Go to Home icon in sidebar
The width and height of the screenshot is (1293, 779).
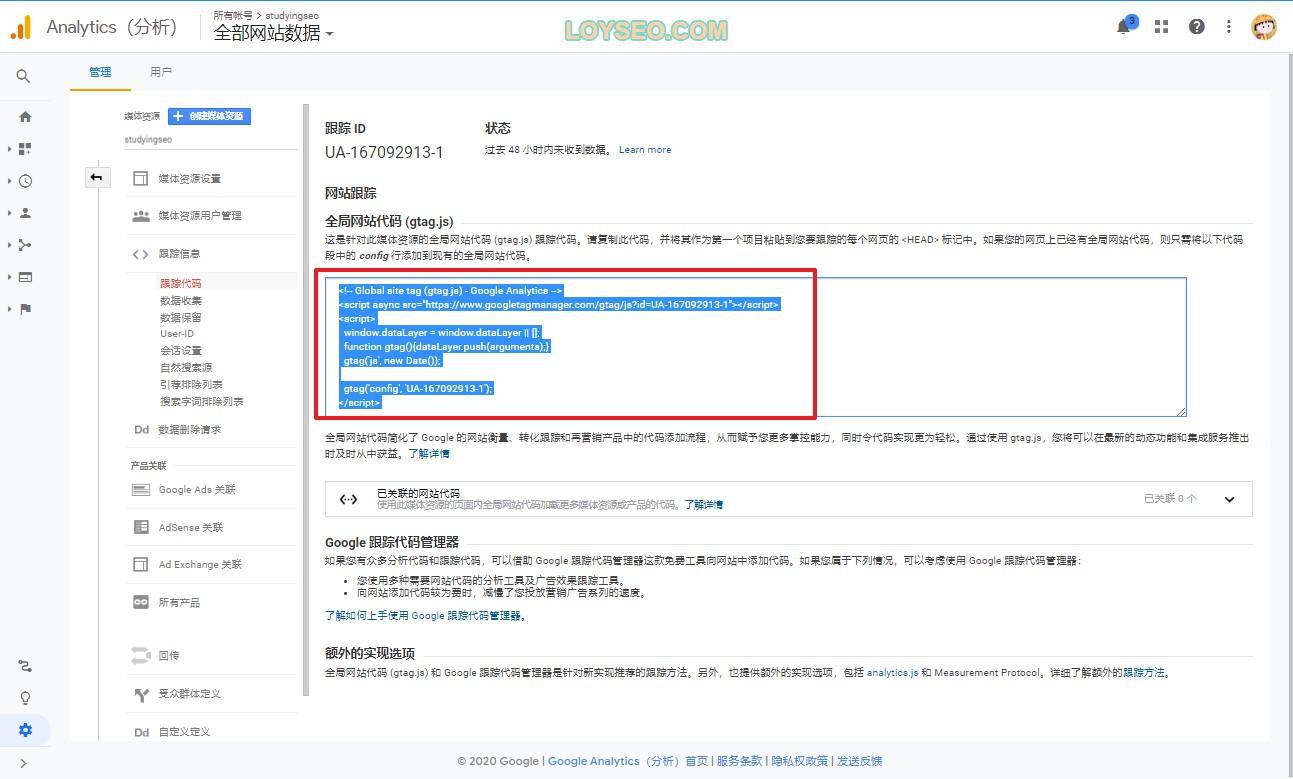click(x=25, y=117)
